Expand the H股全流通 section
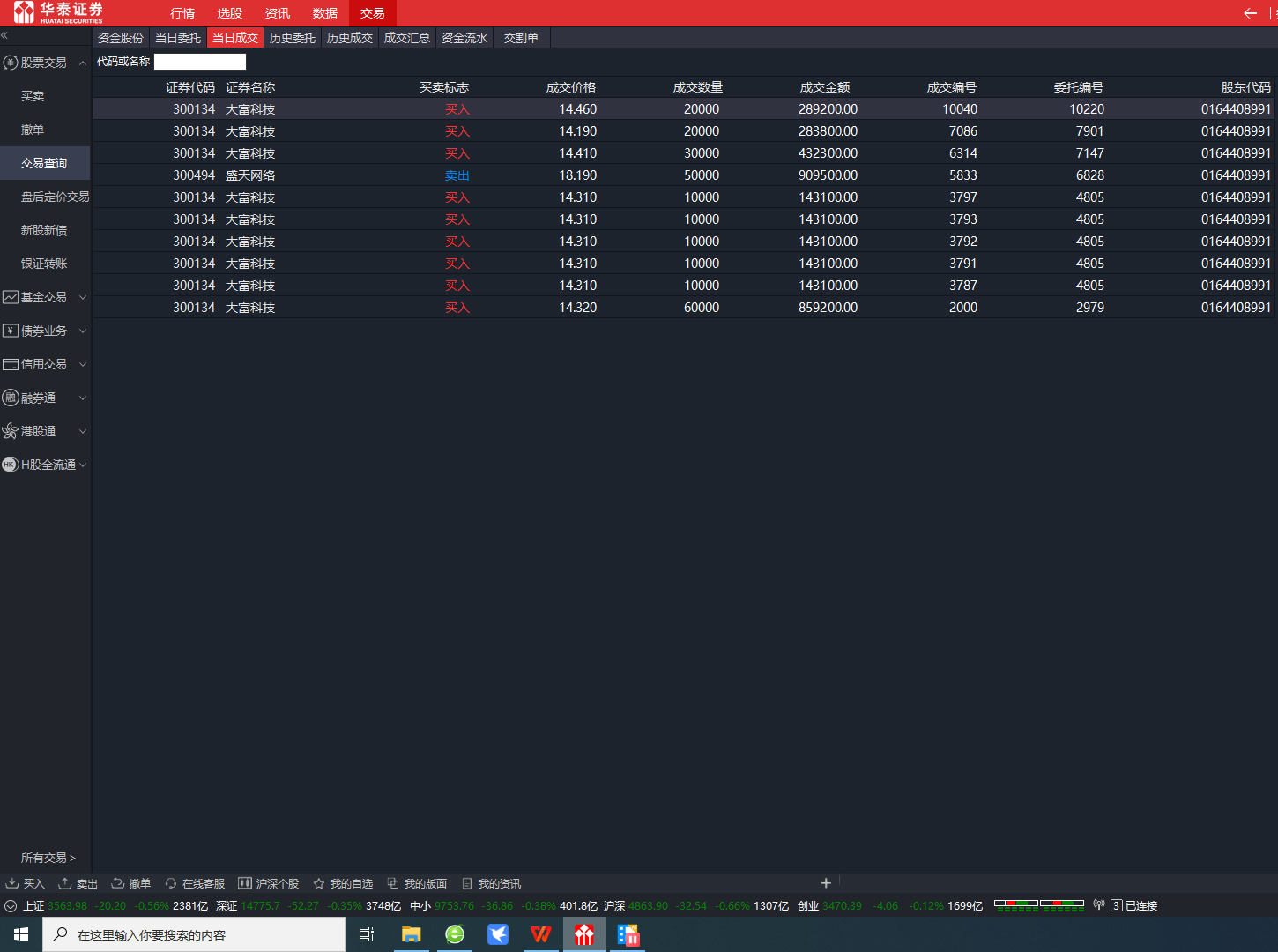 [83, 465]
